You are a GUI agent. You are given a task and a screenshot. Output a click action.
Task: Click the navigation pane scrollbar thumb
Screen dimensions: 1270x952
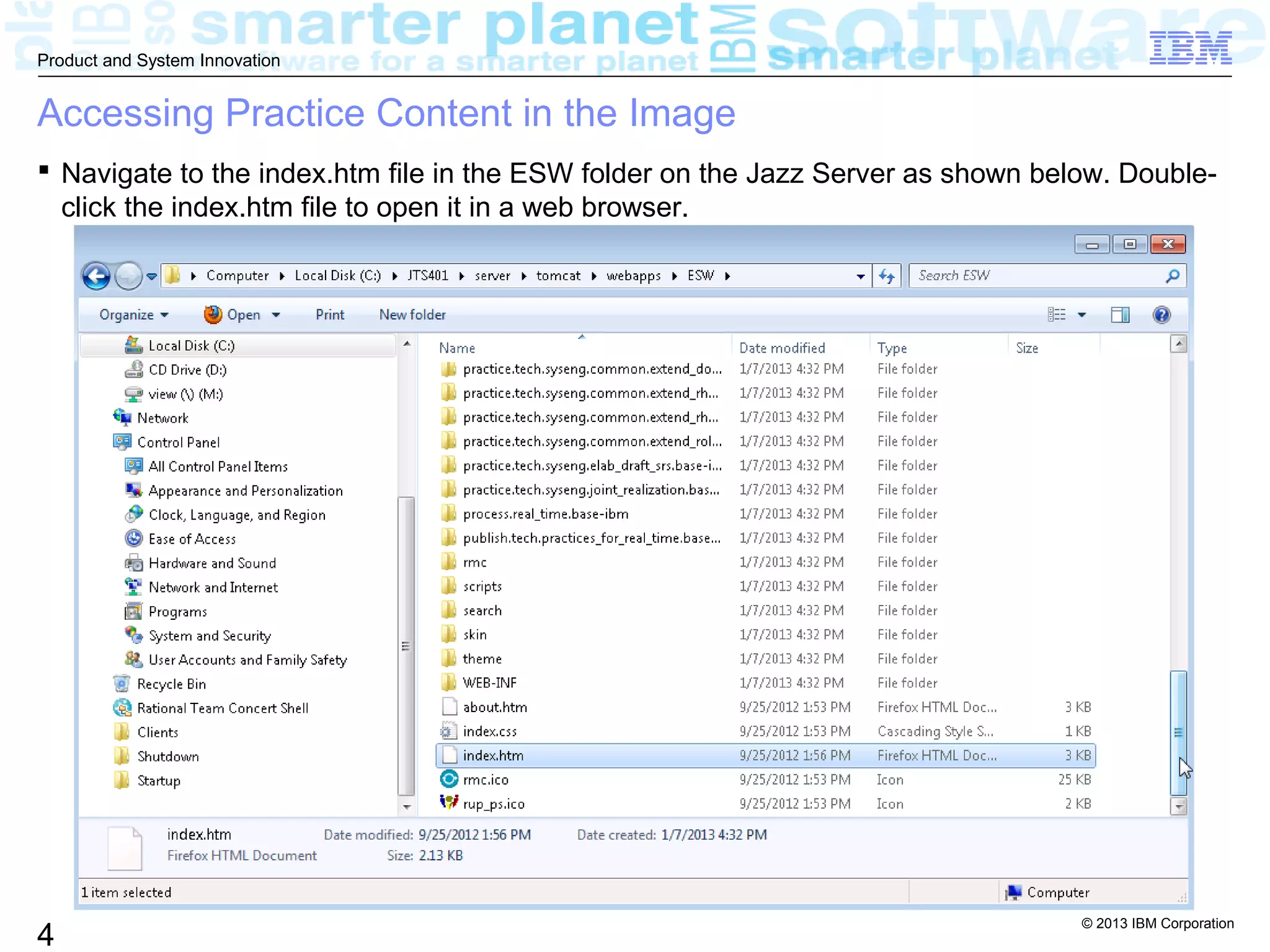click(x=406, y=646)
